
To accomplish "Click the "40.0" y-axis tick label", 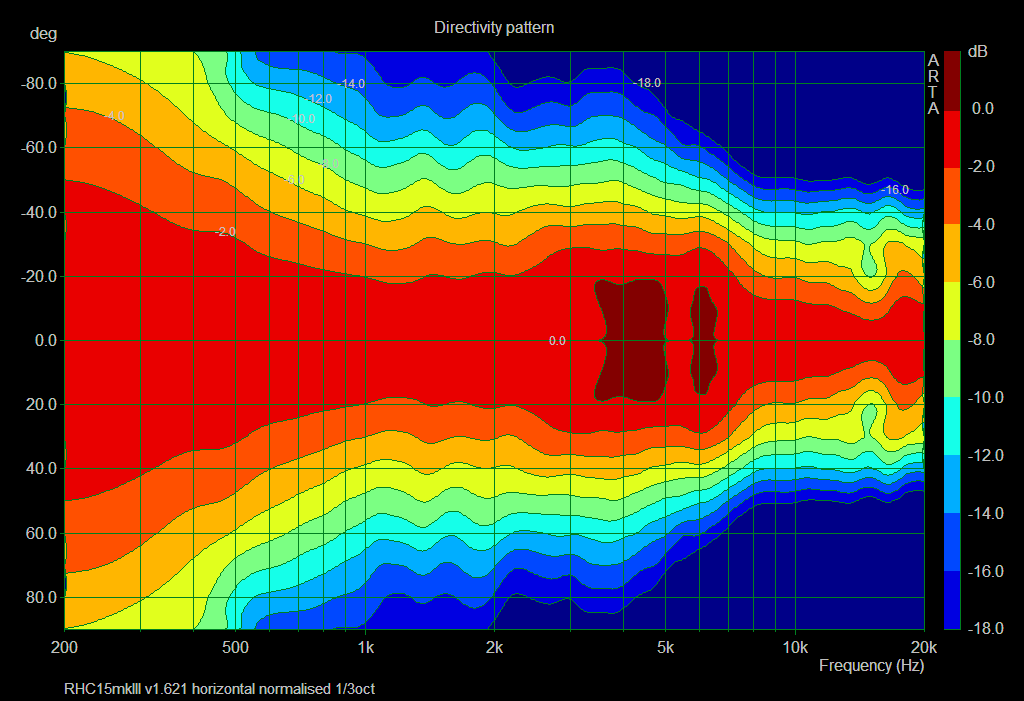I will 42,468.
